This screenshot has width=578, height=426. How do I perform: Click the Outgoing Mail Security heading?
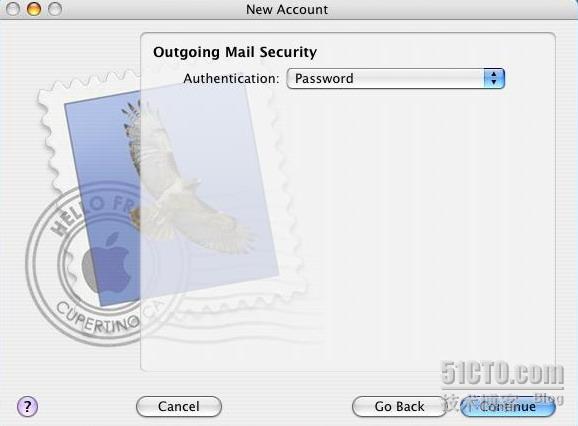coord(235,52)
